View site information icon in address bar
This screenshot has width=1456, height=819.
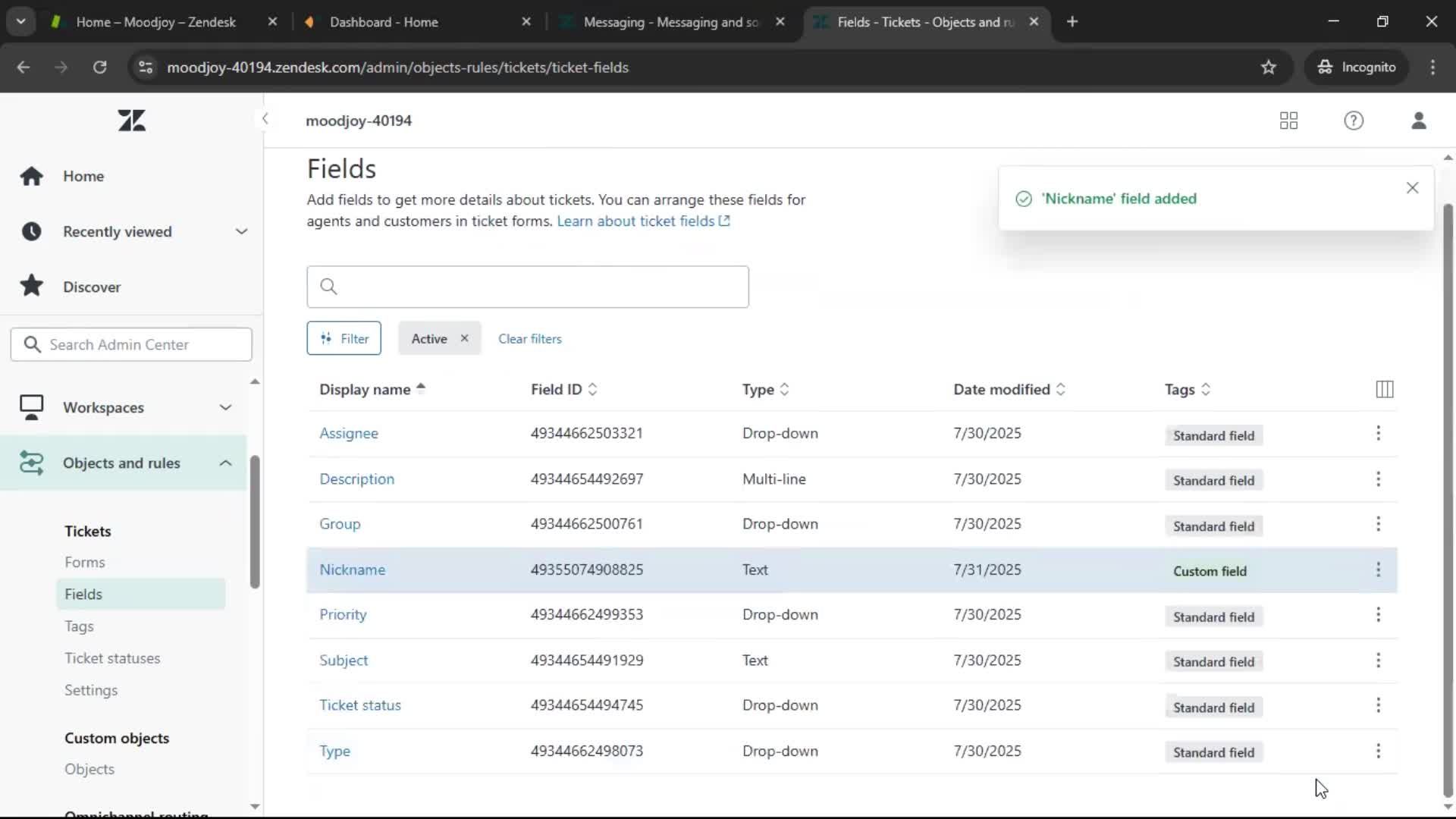pos(146,67)
